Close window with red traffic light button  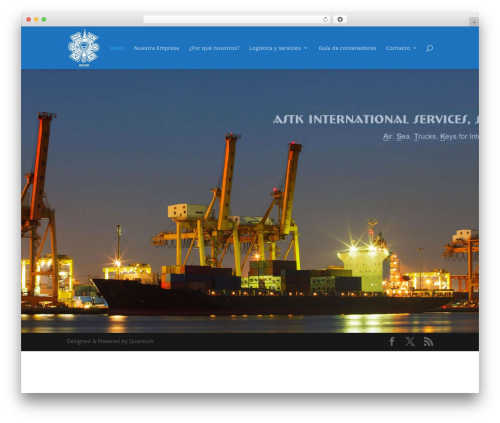coord(29,19)
